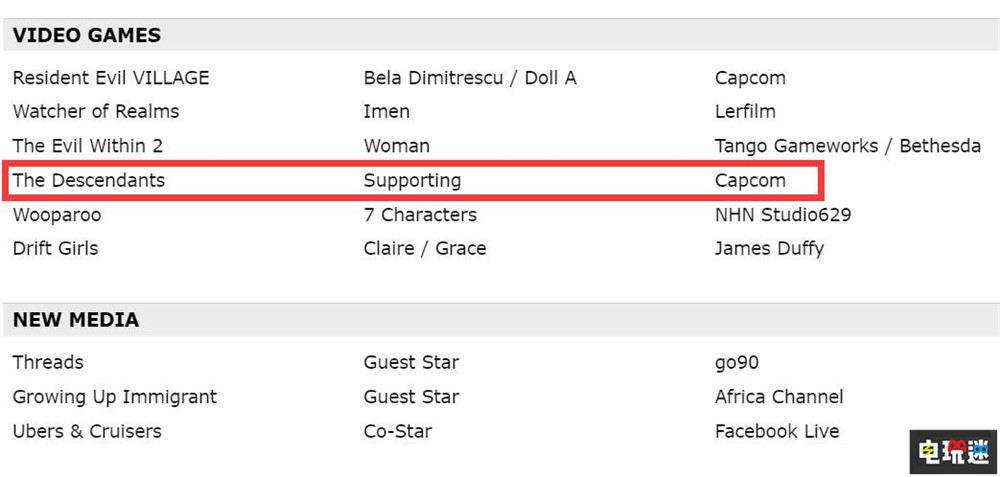The image size is (1000, 477).
Task: Click the watermark logo in the bottom-right corner
Action: coord(954,452)
